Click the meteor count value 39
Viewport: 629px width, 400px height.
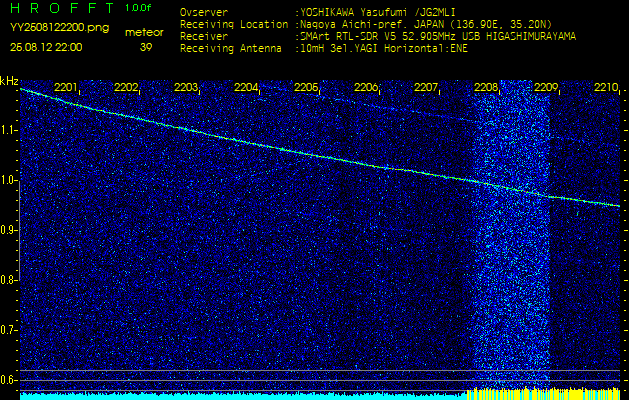click(145, 47)
